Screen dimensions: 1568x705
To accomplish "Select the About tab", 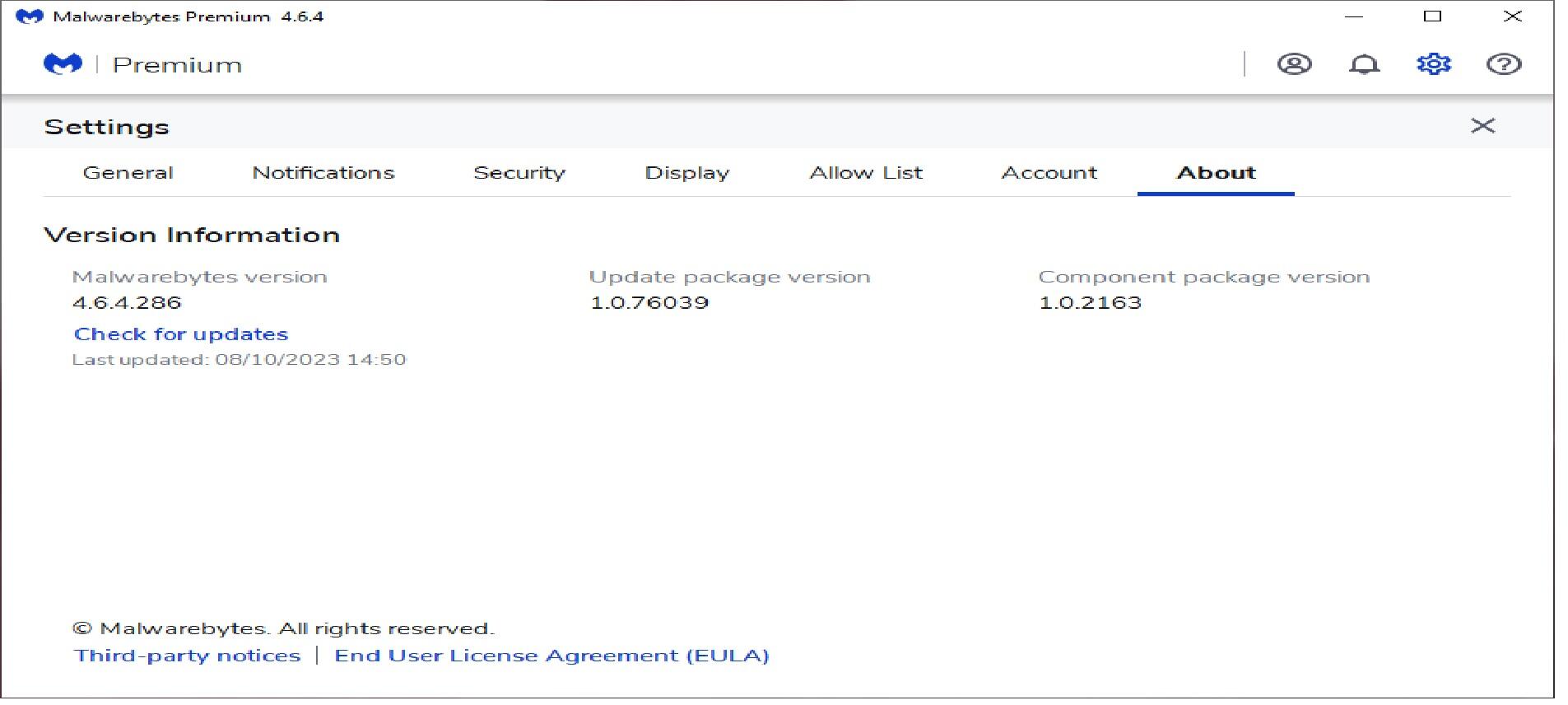I will 1216,173.
